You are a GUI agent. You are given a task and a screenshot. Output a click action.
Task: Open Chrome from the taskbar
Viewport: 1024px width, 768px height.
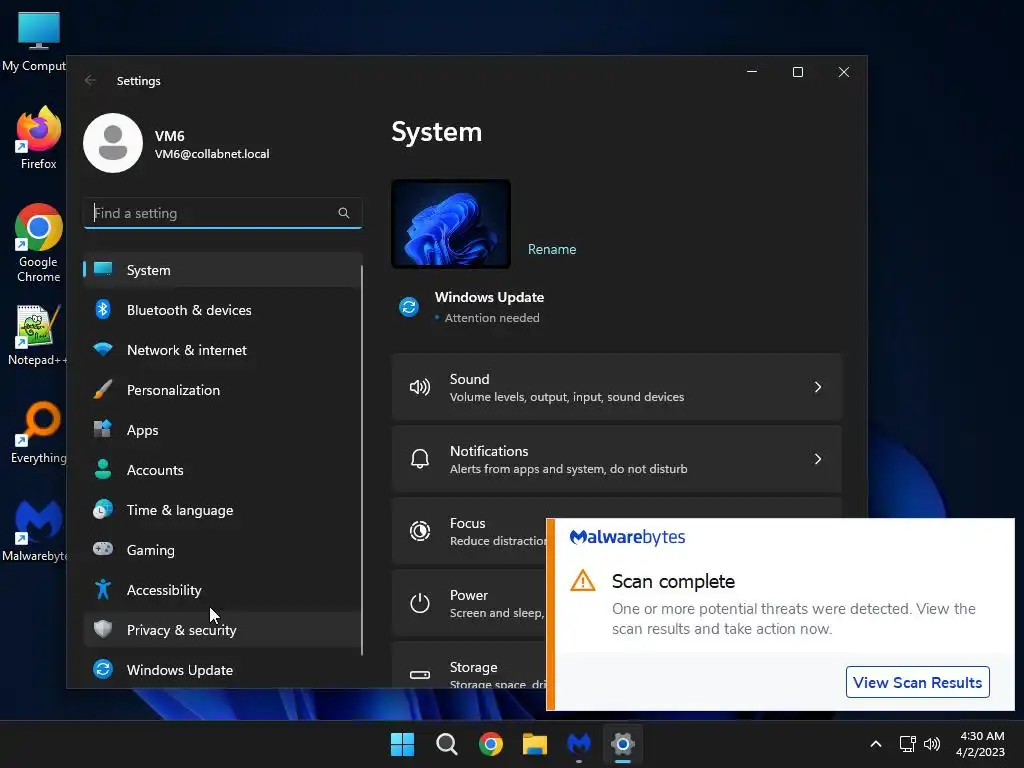point(490,744)
